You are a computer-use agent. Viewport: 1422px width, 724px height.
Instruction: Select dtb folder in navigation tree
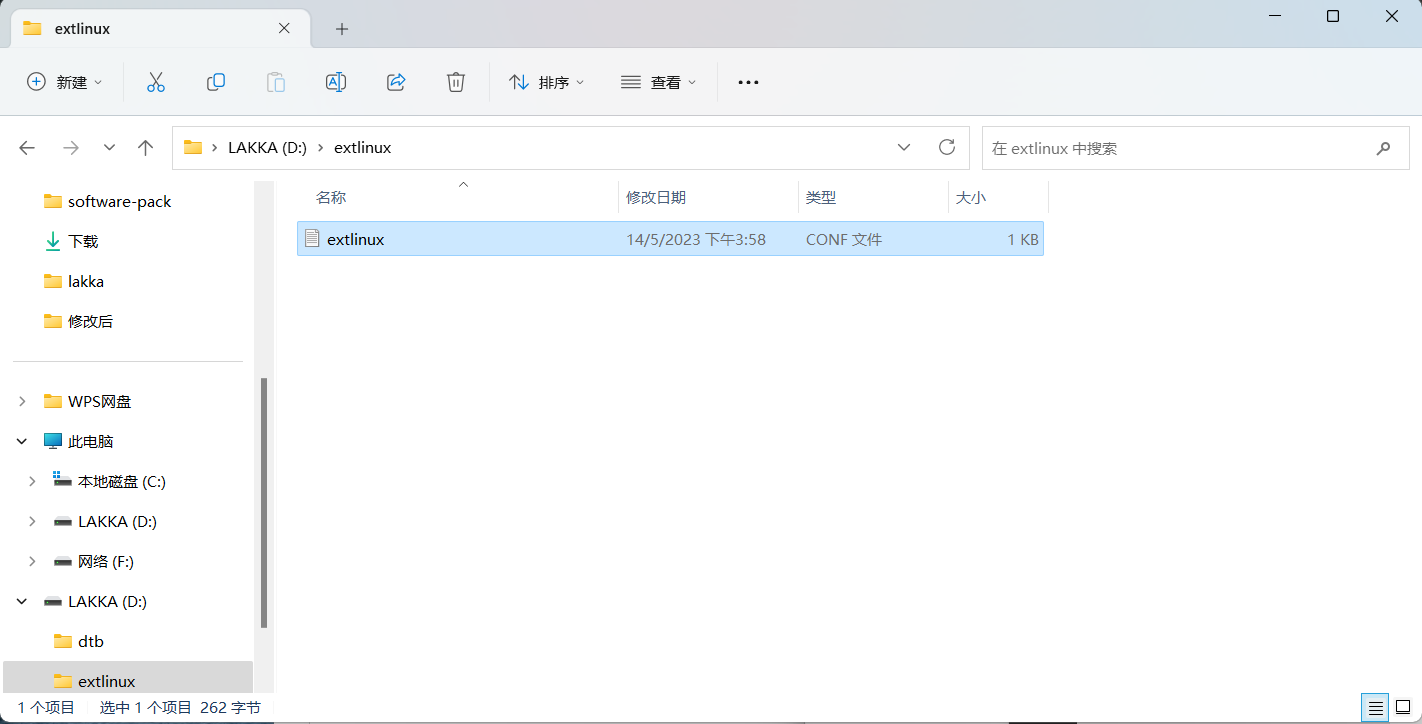point(91,641)
